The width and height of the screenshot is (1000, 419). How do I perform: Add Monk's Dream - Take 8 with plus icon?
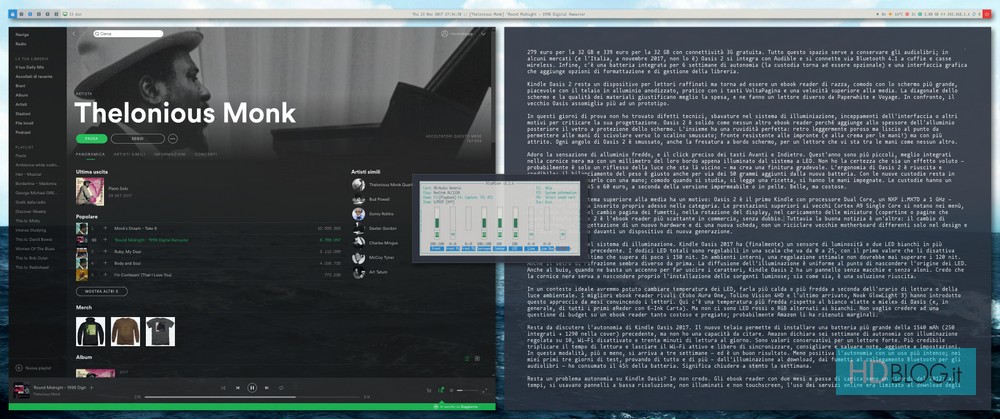pyautogui.click(x=105, y=228)
